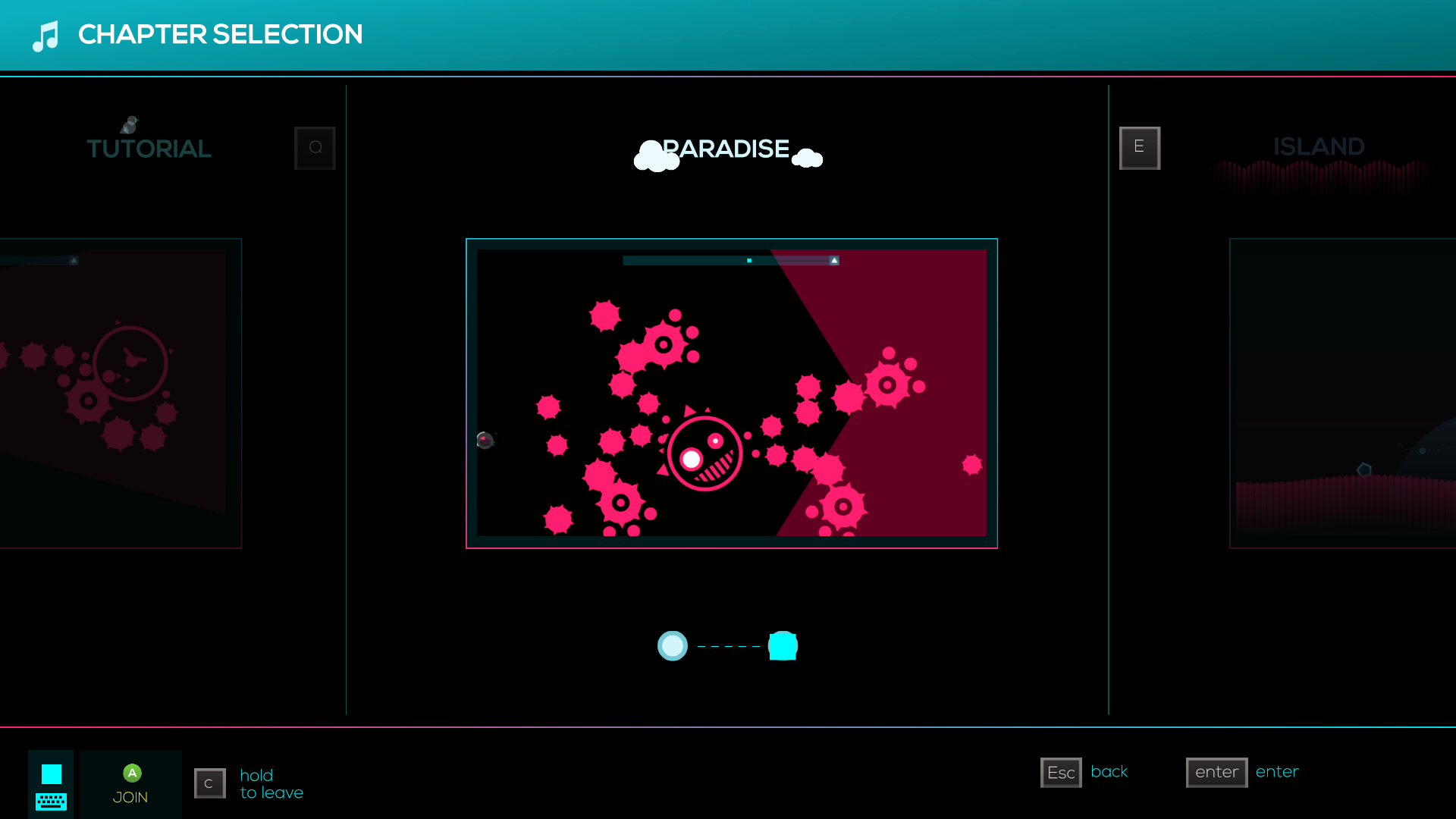The width and height of the screenshot is (1456, 819).
Task: Click the blue square dot in top progress bar
Action: [x=749, y=260]
